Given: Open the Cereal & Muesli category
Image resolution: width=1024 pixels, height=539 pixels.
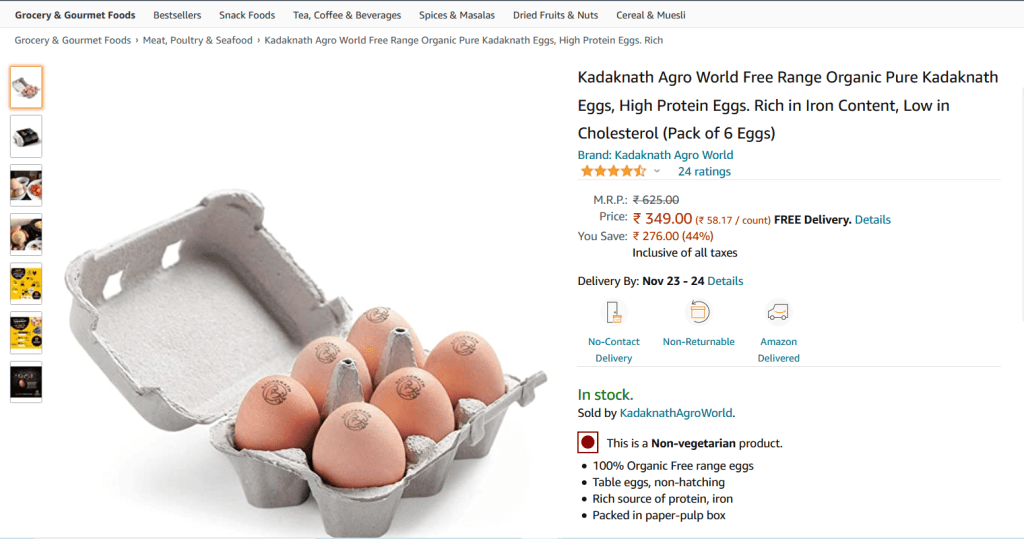Looking at the screenshot, I should [651, 15].
